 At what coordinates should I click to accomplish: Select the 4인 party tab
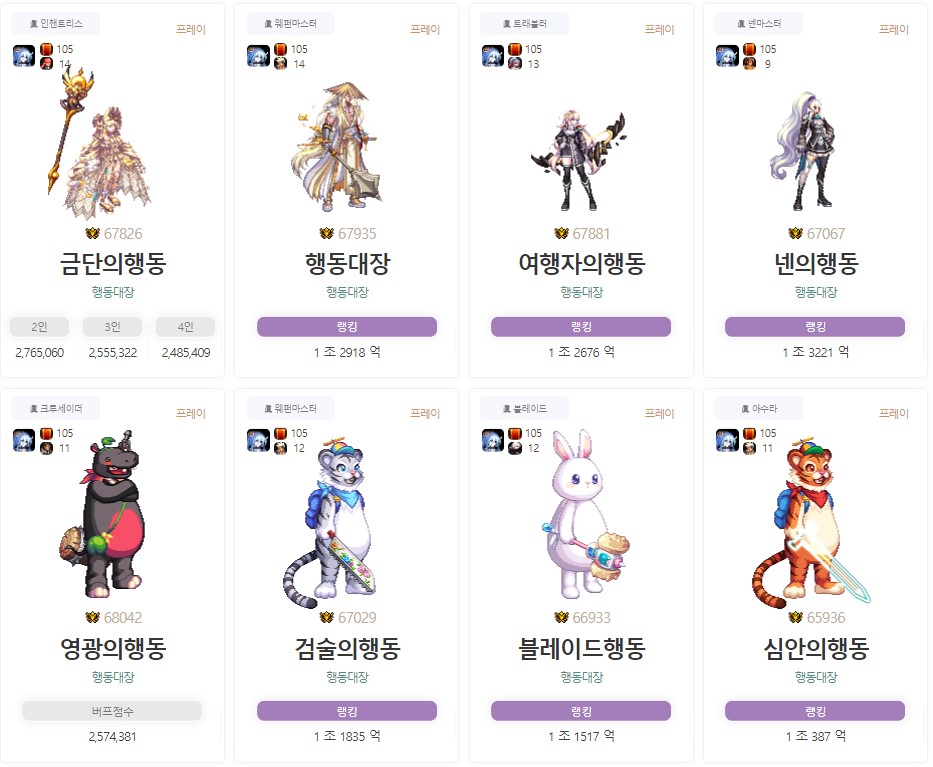pyautogui.click(x=186, y=327)
